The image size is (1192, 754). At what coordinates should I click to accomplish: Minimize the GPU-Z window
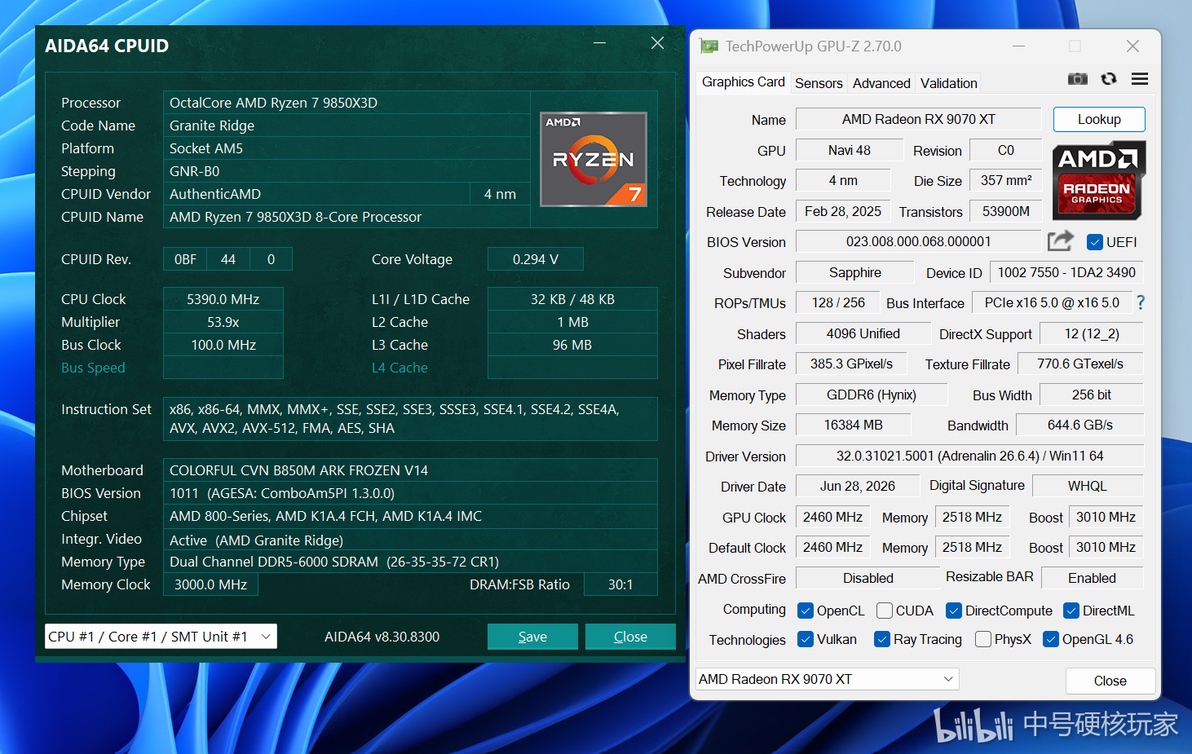(1019, 46)
